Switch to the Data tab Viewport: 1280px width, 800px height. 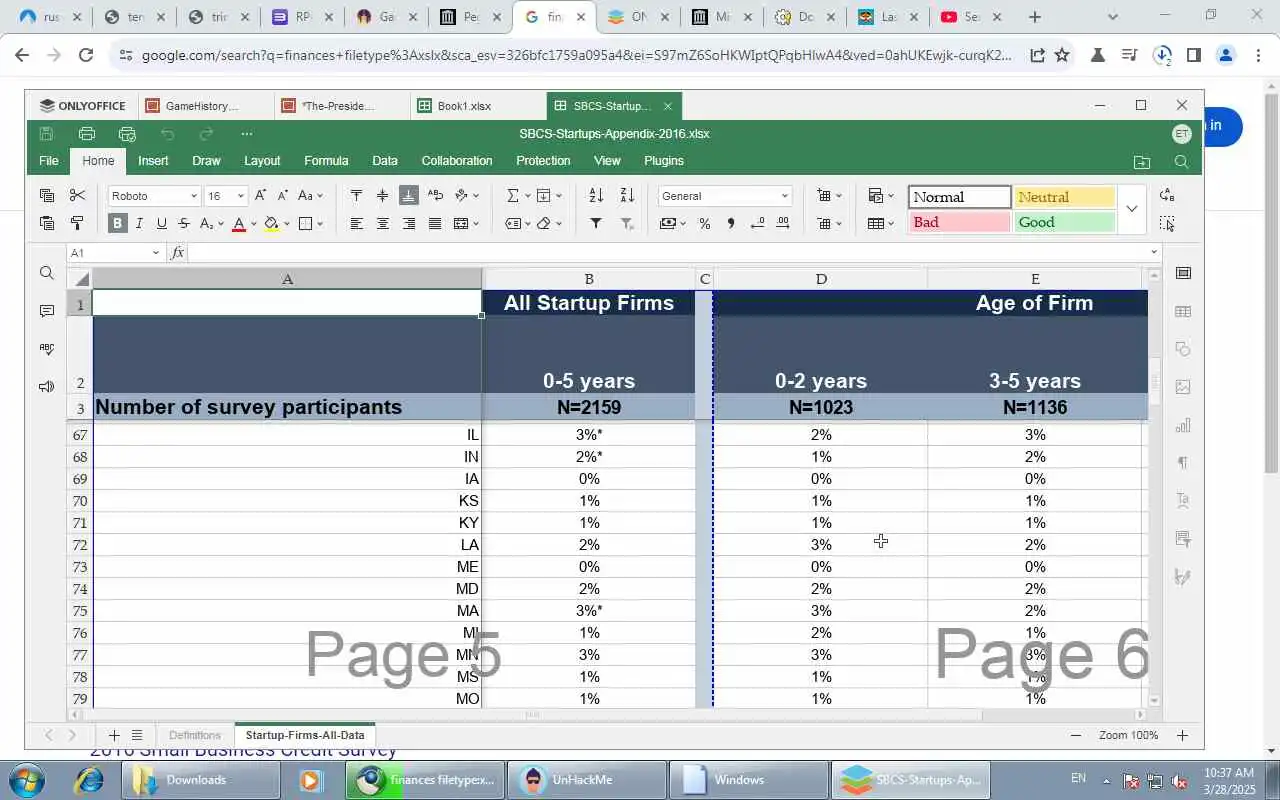(385, 161)
